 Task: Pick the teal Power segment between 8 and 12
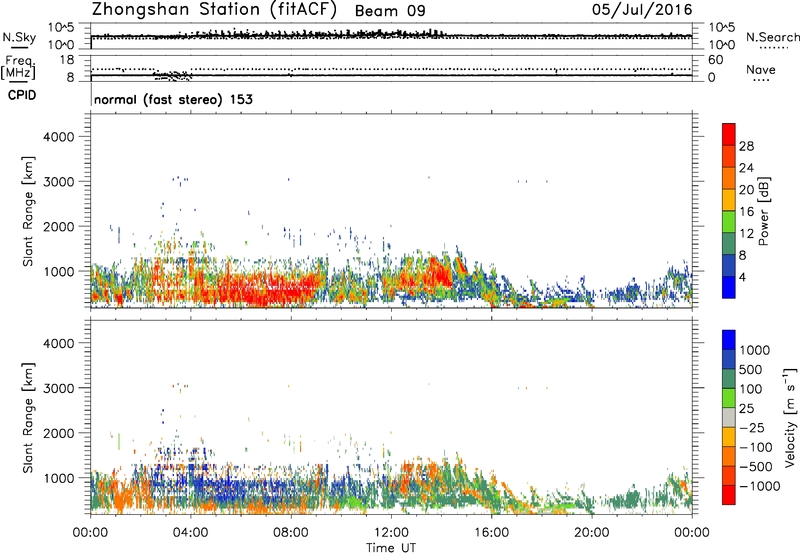[729, 244]
